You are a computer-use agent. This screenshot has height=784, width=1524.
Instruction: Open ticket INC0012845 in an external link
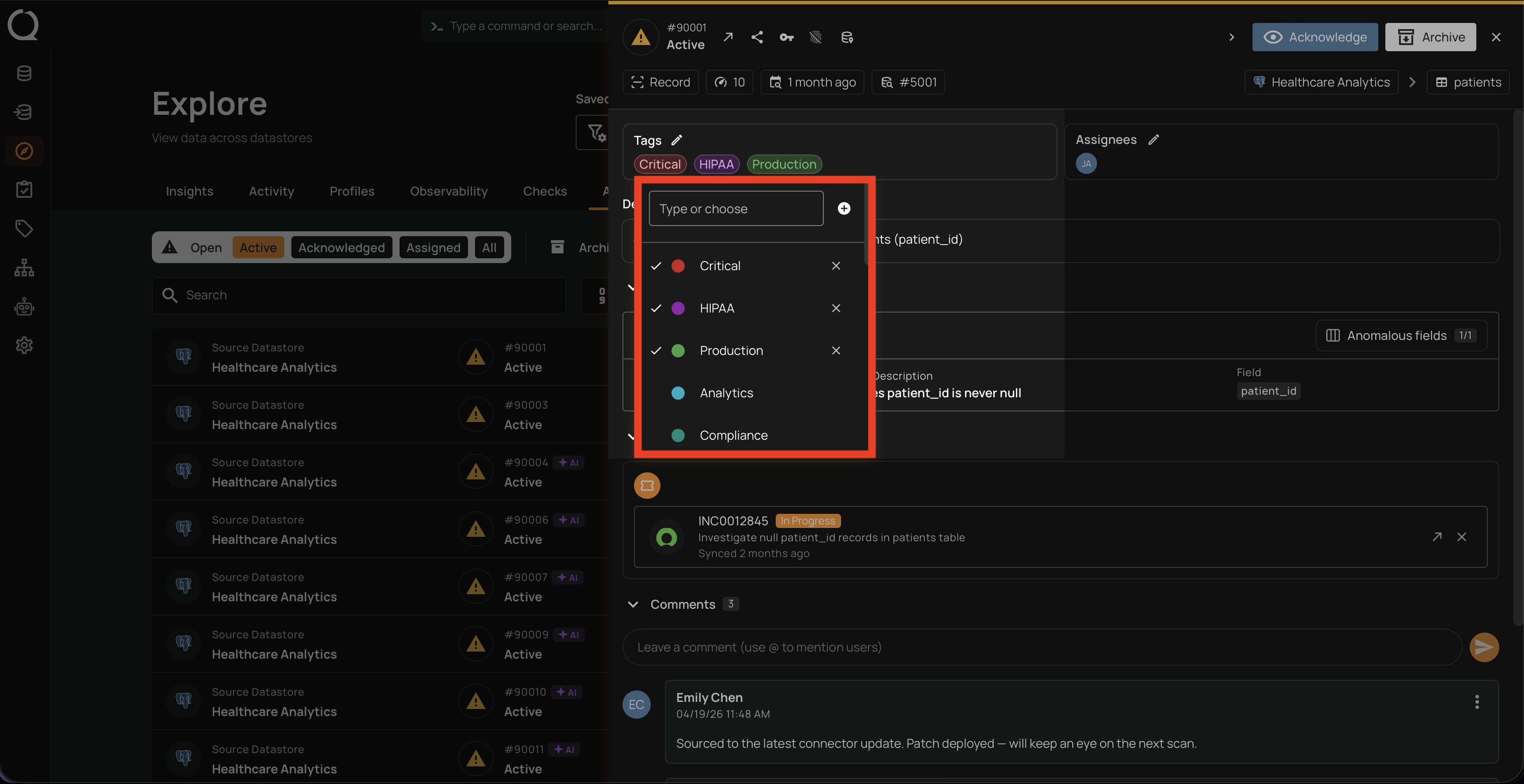pos(1437,537)
